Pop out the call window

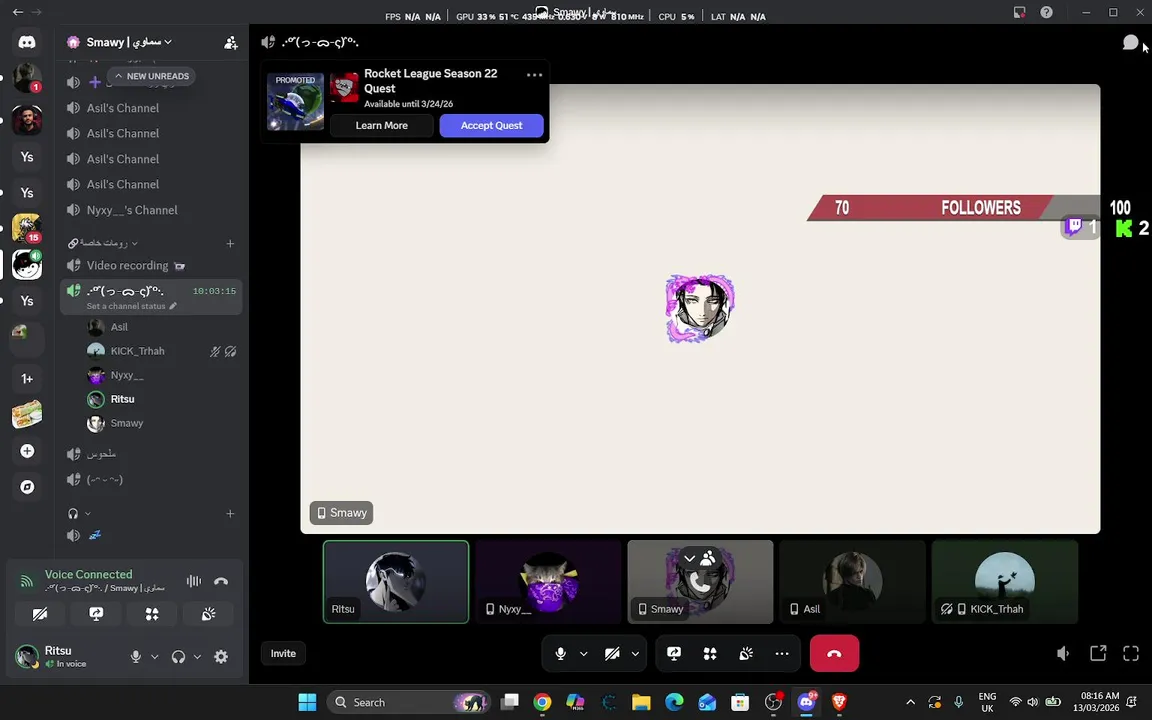pyautogui.click(x=1098, y=653)
